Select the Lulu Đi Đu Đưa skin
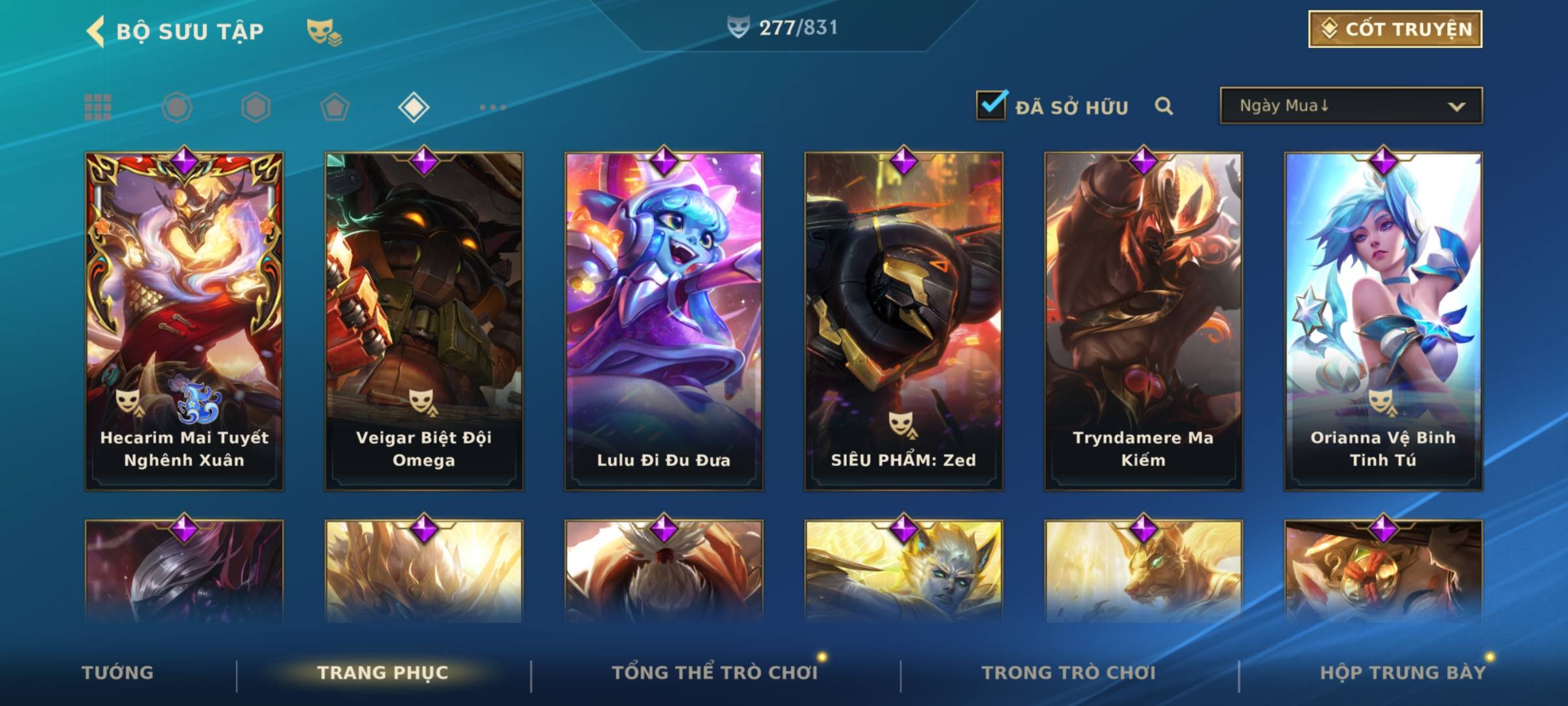Viewport: 1568px width, 706px height. [x=664, y=321]
